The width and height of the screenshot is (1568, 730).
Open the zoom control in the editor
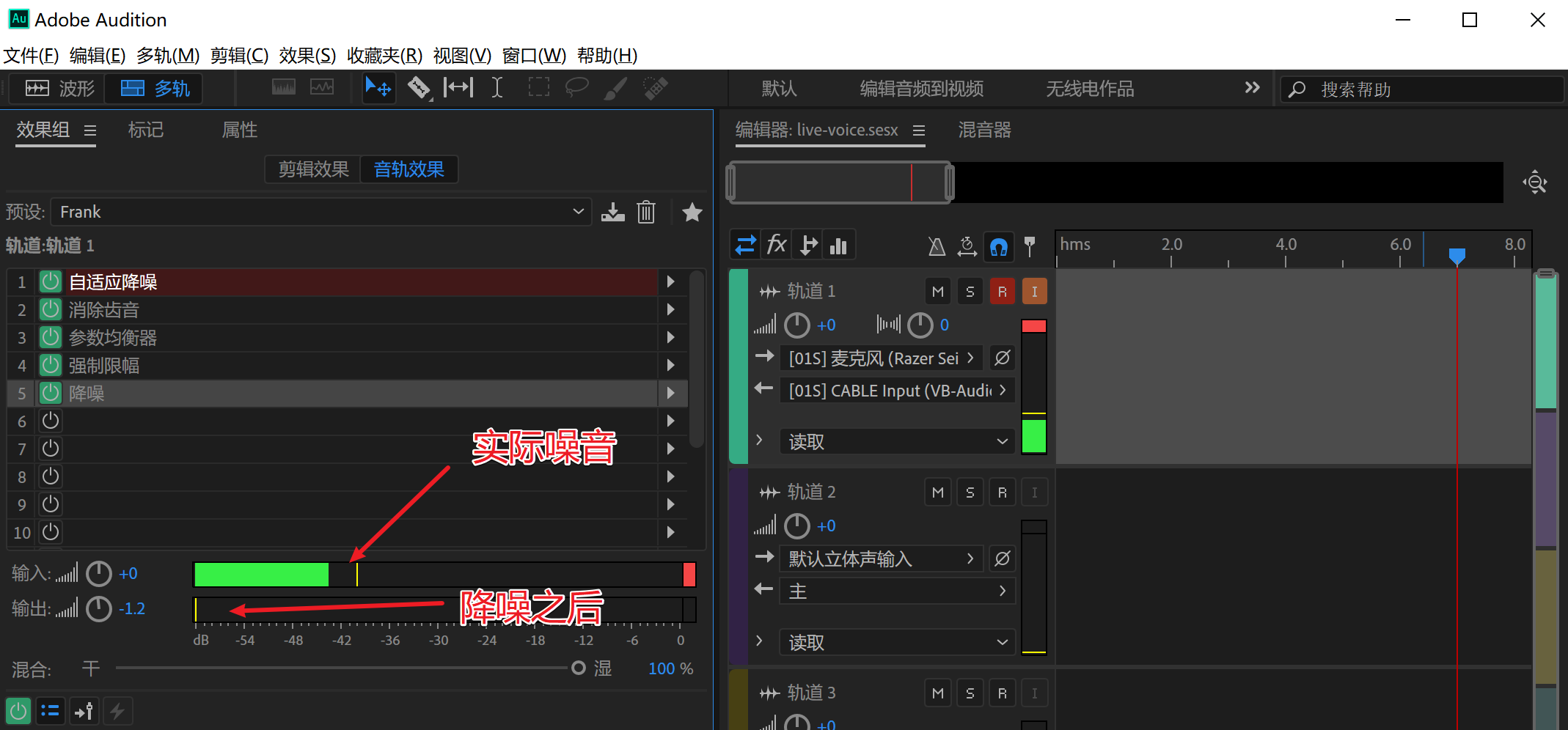click(x=1536, y=182)
